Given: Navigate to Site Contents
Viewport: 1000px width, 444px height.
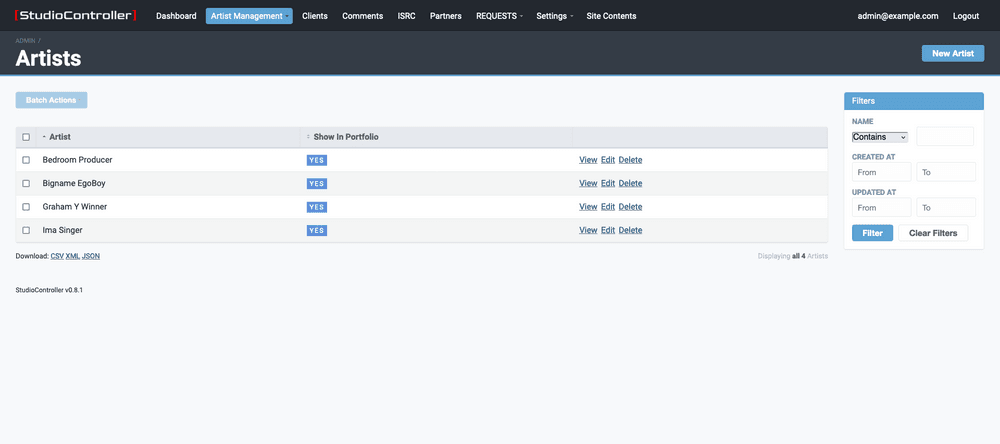Looking at the screenshot, I should tap(611, 16).
